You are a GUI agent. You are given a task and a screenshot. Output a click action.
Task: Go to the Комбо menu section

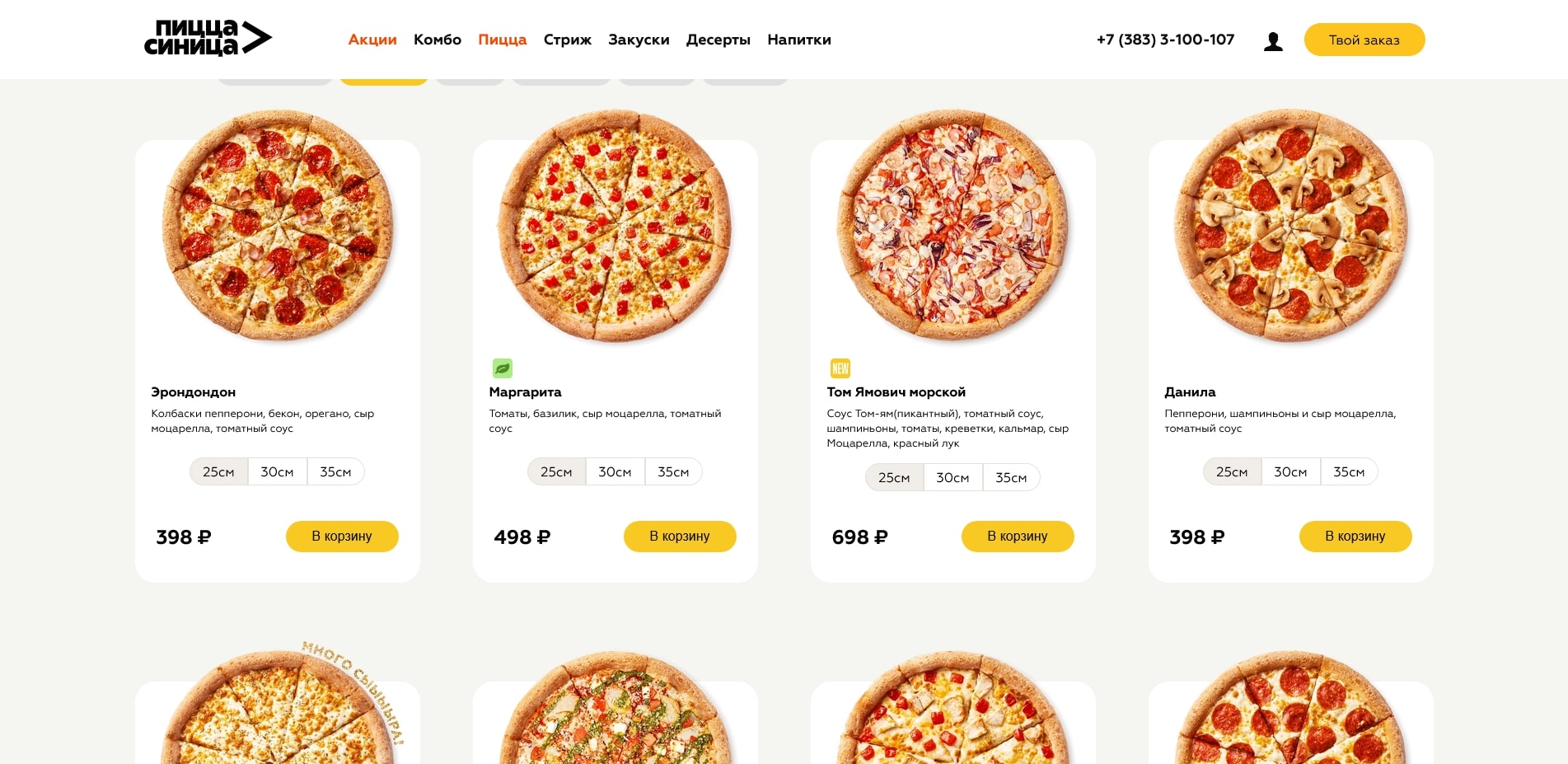coord(438,40)
